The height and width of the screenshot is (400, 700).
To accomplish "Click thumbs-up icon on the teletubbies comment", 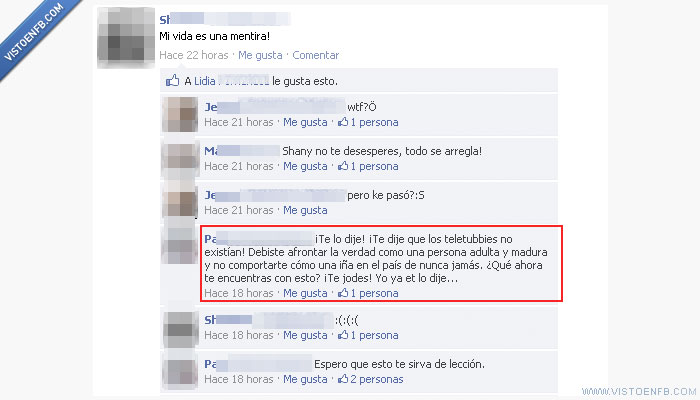I will click(x=343, y=293).
